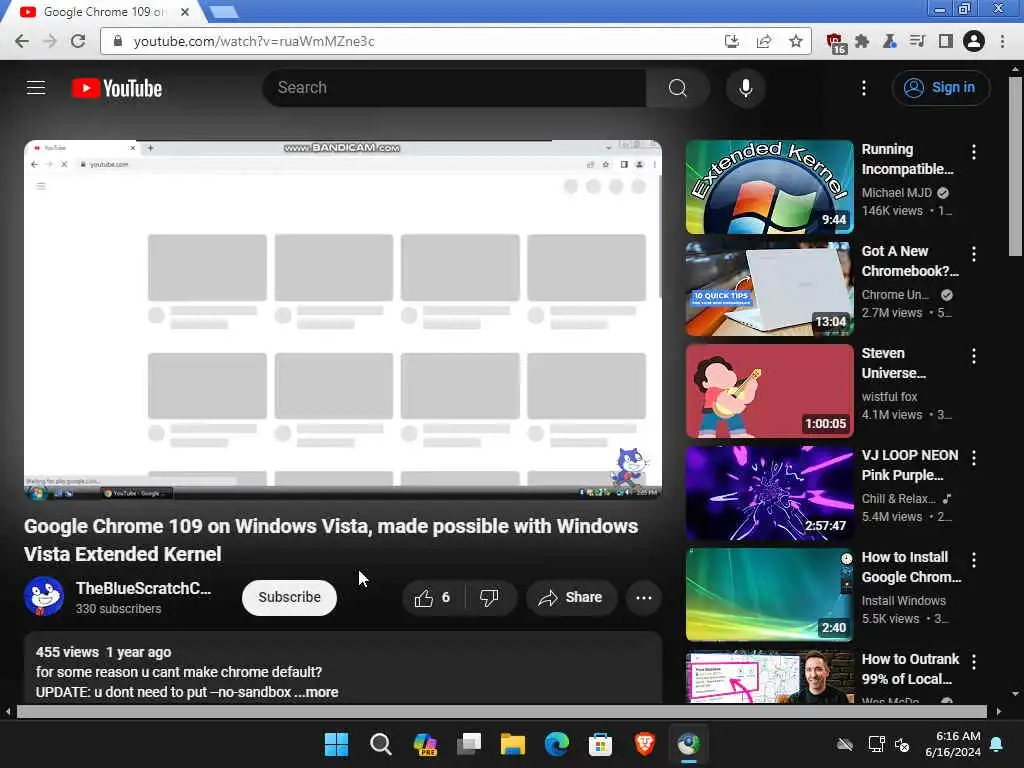1024x768 pixels.
Task: Open the Extensions puzzle menu
Action: (862, 41)
